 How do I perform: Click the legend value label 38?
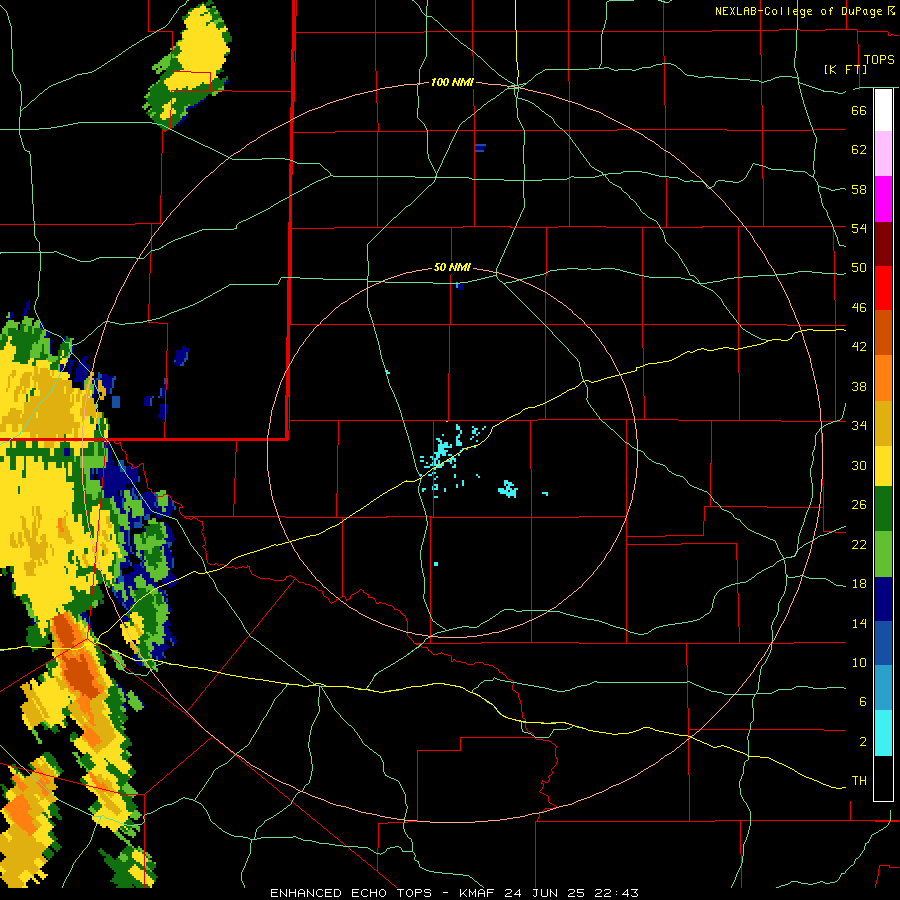point(859,386)
